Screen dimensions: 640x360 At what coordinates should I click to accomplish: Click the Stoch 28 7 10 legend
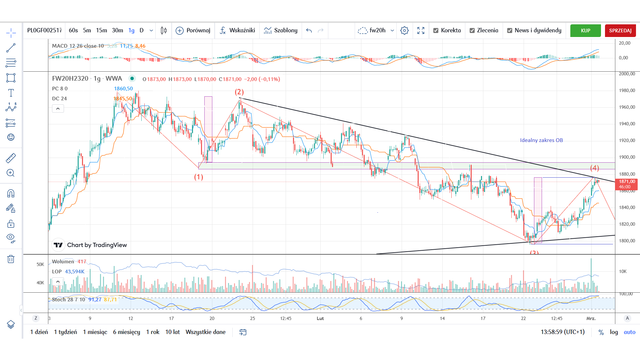[68, 300]
